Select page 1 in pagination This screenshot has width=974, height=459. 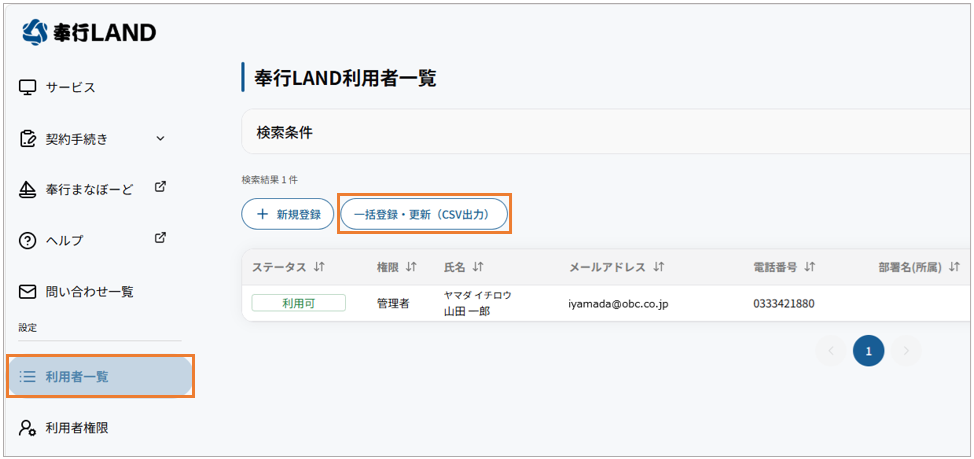click(868, 351)
